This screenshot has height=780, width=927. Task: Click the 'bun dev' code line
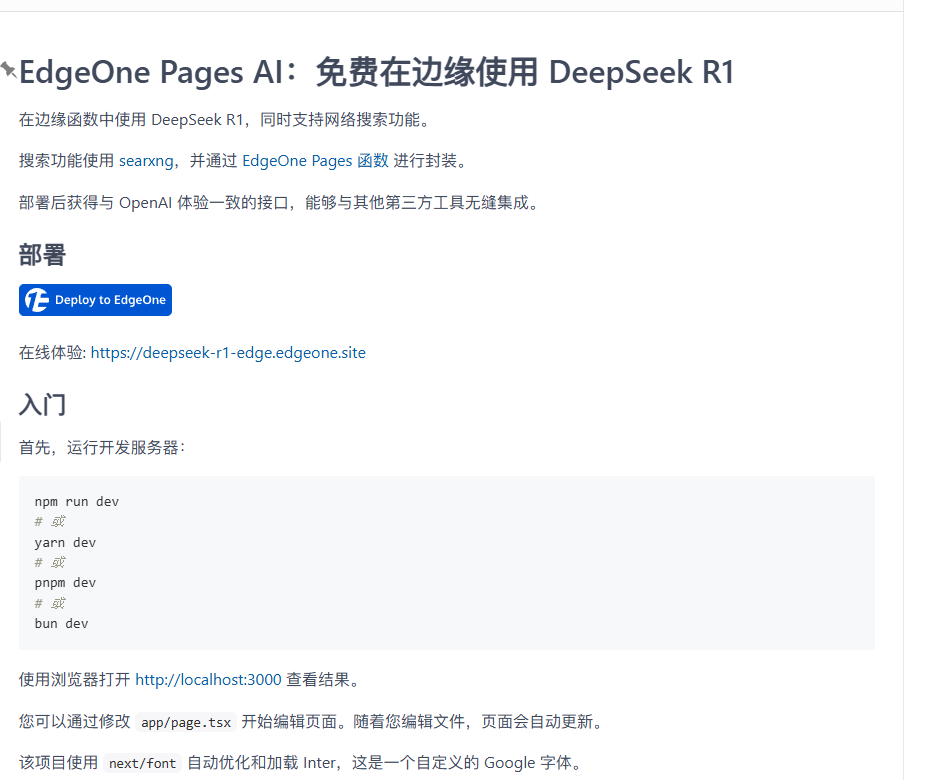pos(61,623)
